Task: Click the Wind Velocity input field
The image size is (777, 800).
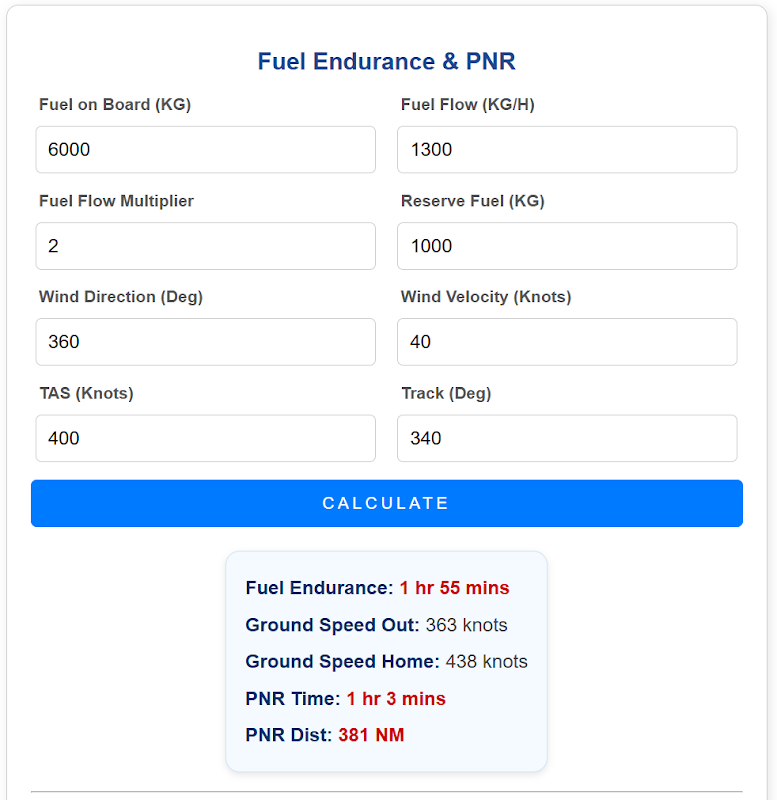Action: 567,342
